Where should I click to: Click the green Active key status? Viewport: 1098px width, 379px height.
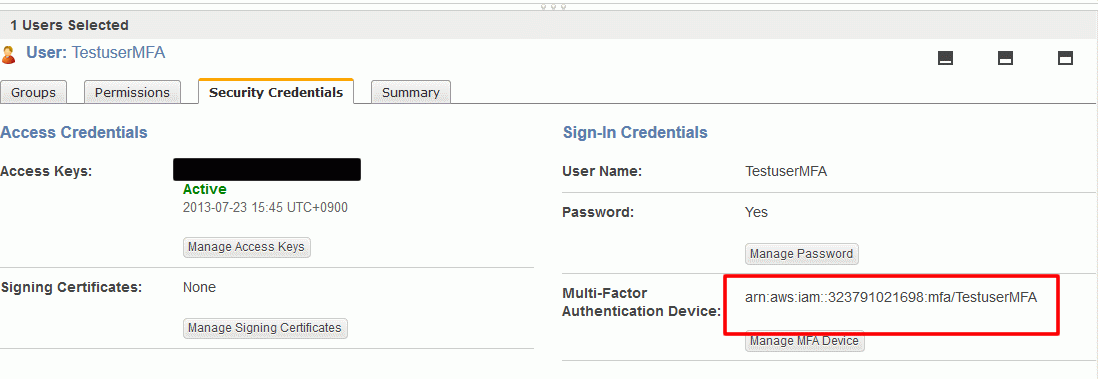pos(204,189)
